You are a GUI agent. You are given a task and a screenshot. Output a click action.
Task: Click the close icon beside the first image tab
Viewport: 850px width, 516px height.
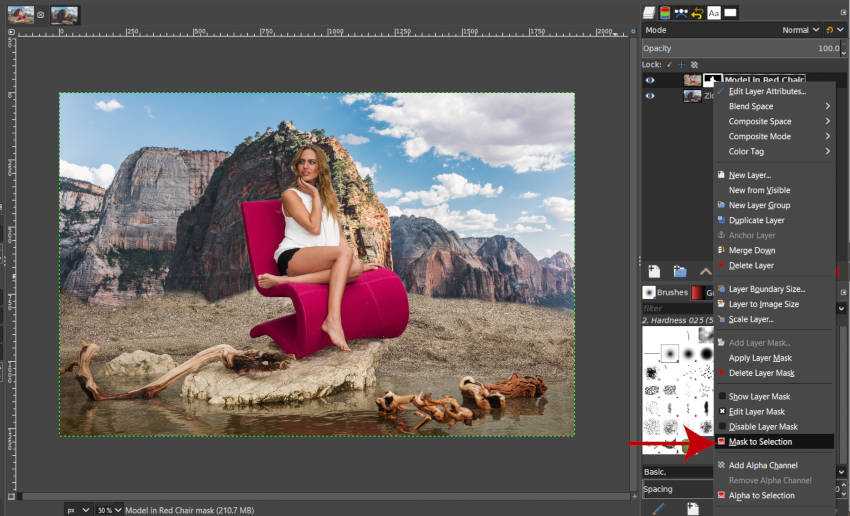[42, 14]
